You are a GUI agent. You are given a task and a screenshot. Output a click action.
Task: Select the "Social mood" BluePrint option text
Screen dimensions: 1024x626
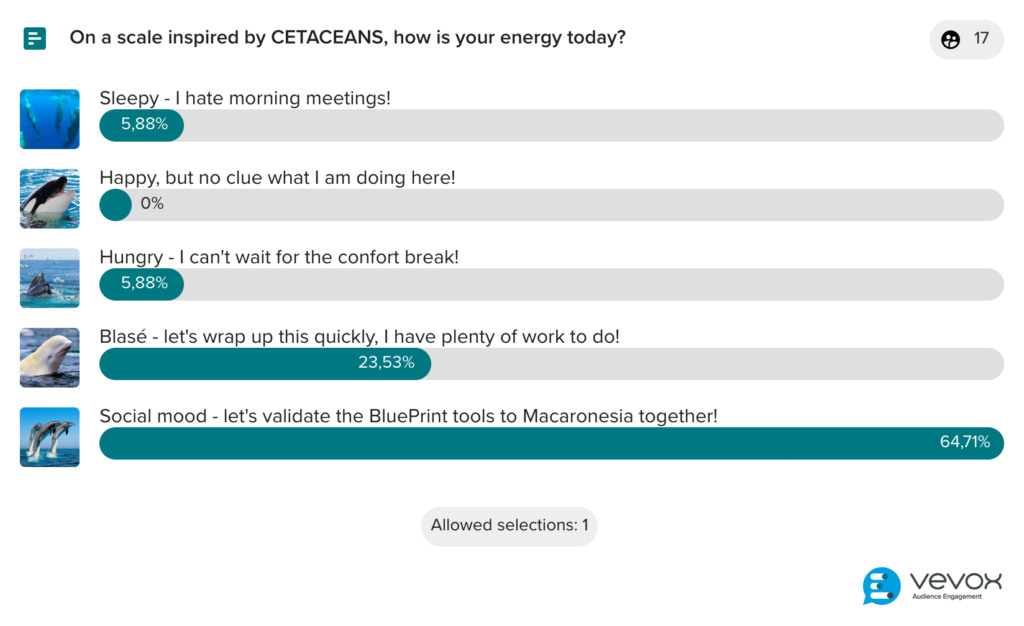tap(408, 416)
